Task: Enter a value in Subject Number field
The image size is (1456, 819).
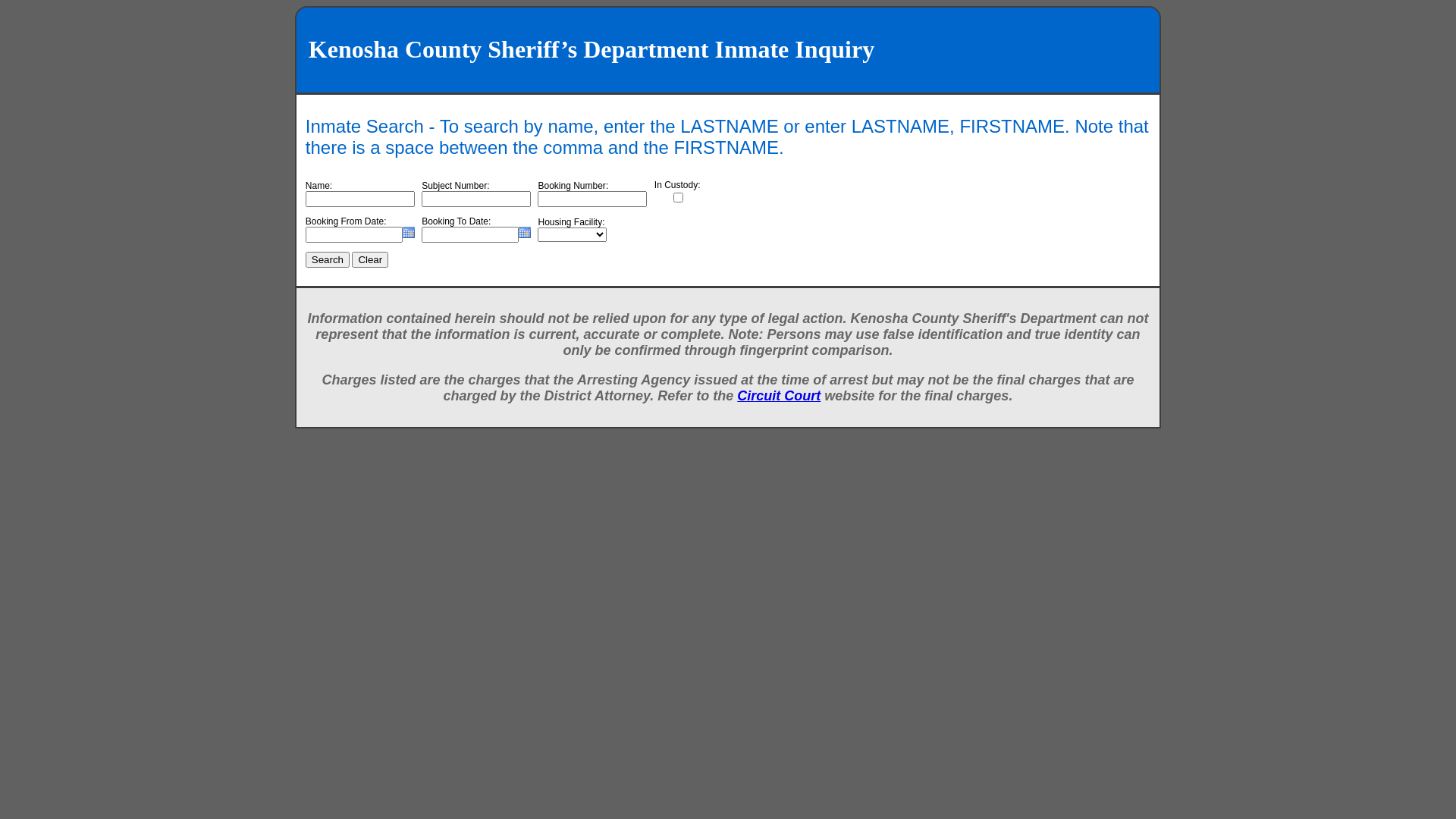Action: point(476,199)
